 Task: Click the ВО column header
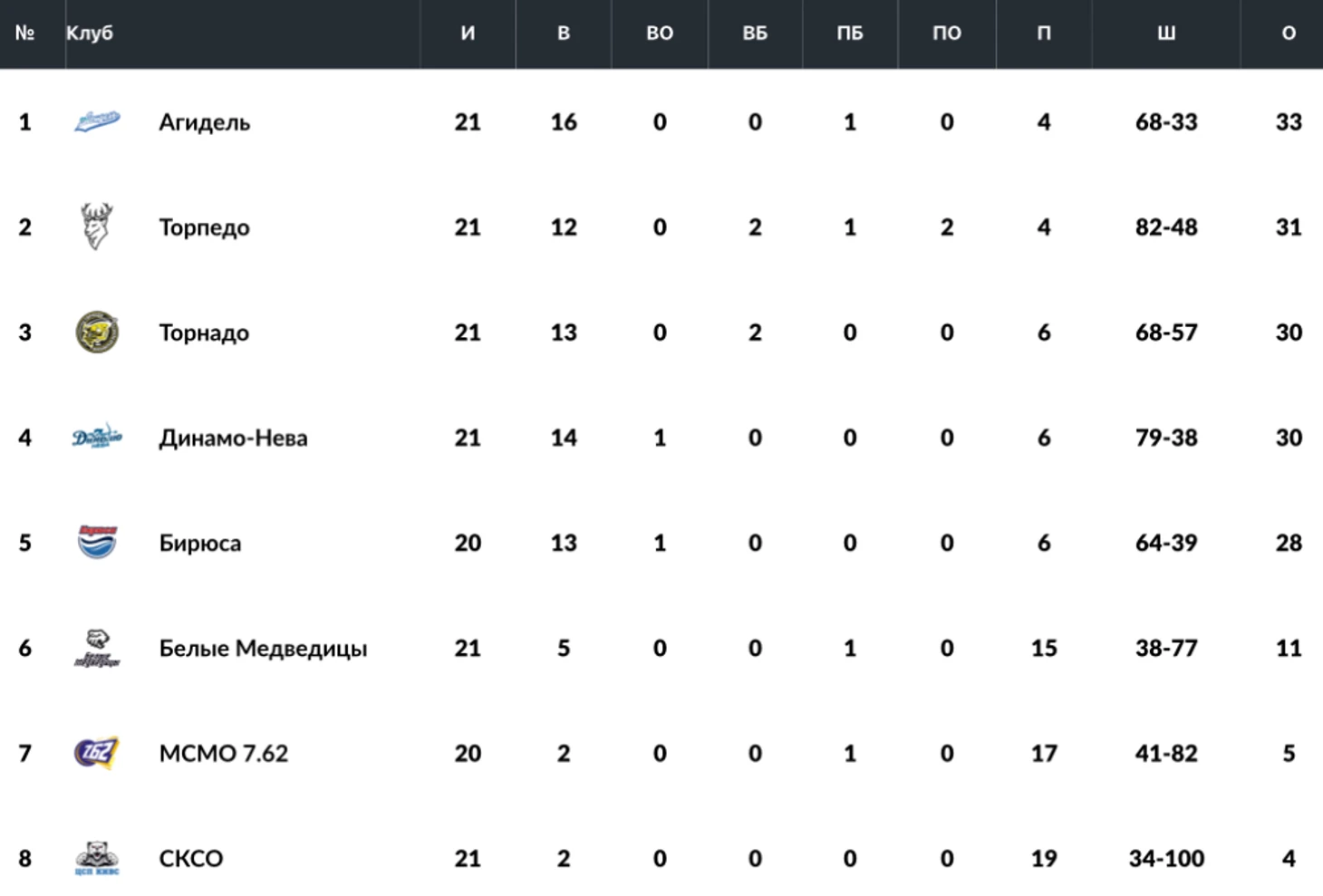tap(660, 34)
